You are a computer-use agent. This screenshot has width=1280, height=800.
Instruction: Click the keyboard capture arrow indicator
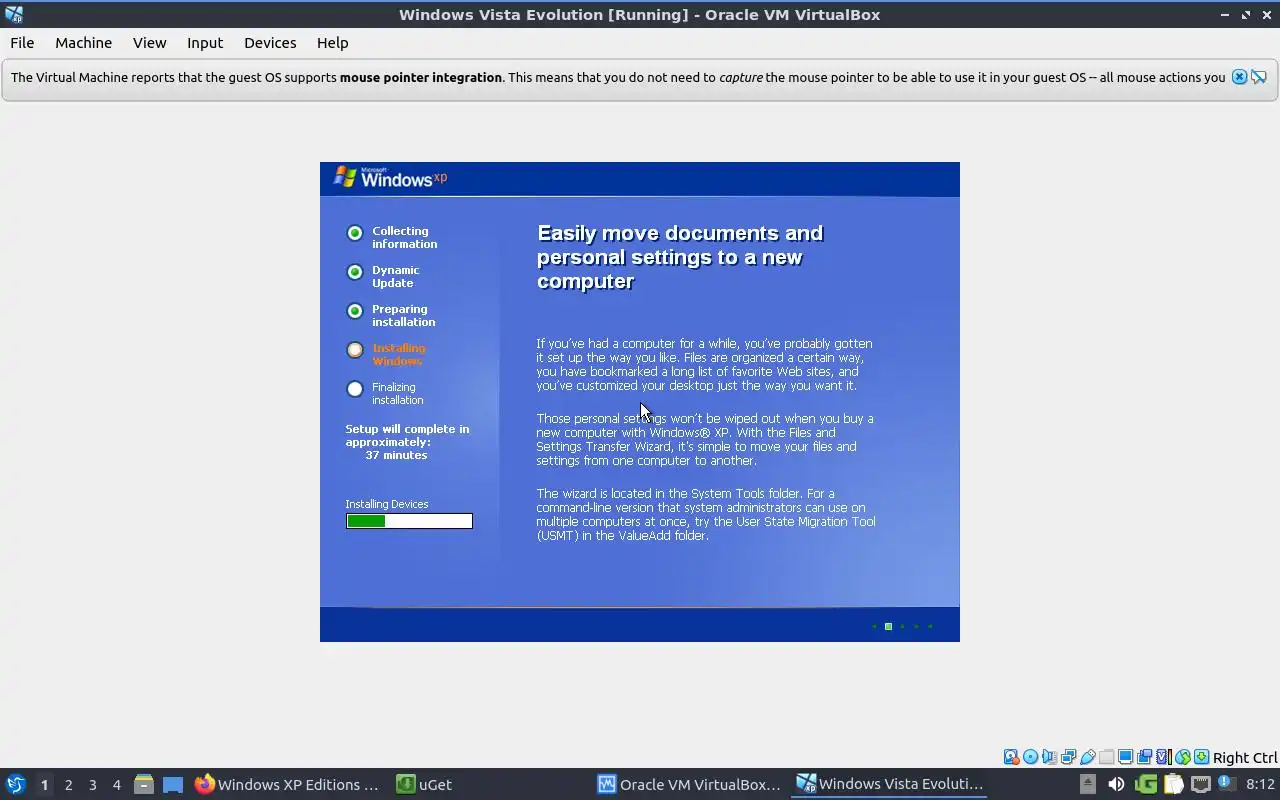pos(1201,757)
